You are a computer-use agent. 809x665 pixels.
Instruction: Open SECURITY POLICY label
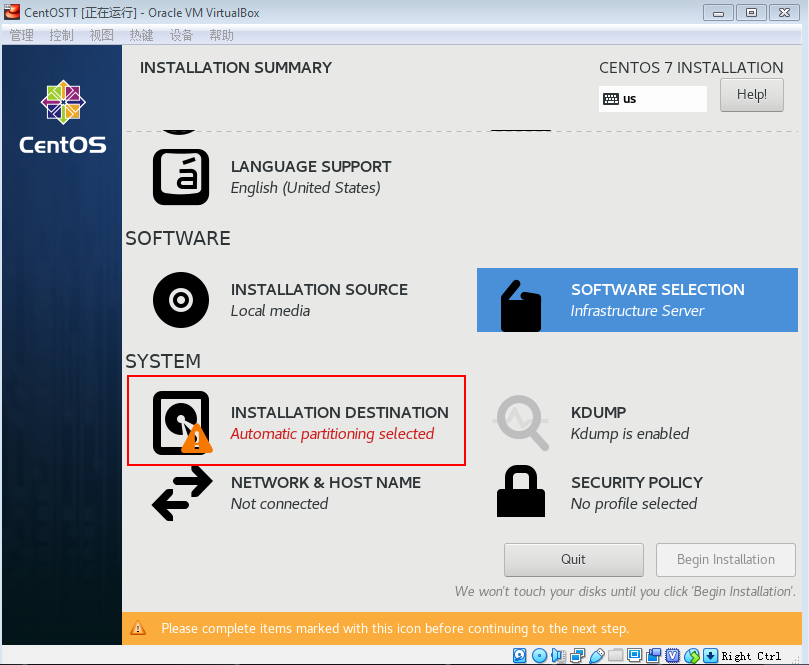click(637, 482)
